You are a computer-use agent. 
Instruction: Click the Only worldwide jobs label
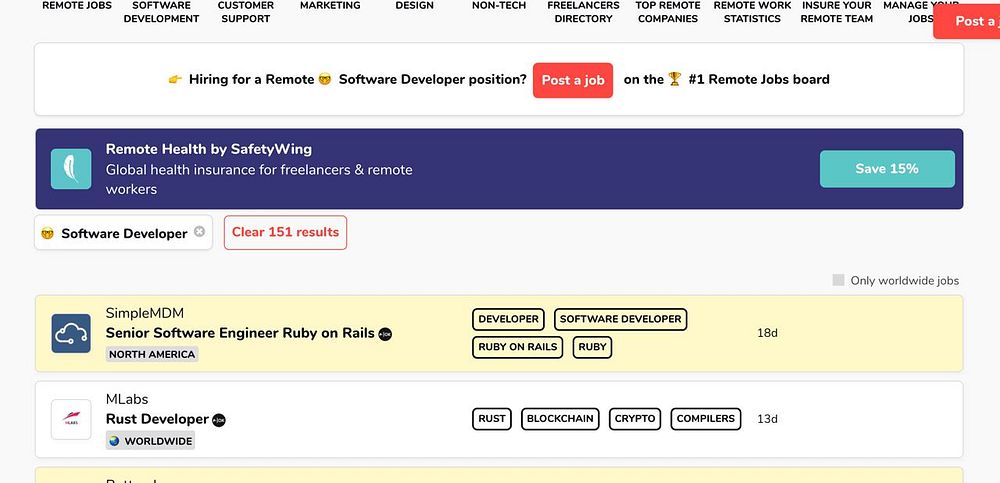tap(904, 281)
